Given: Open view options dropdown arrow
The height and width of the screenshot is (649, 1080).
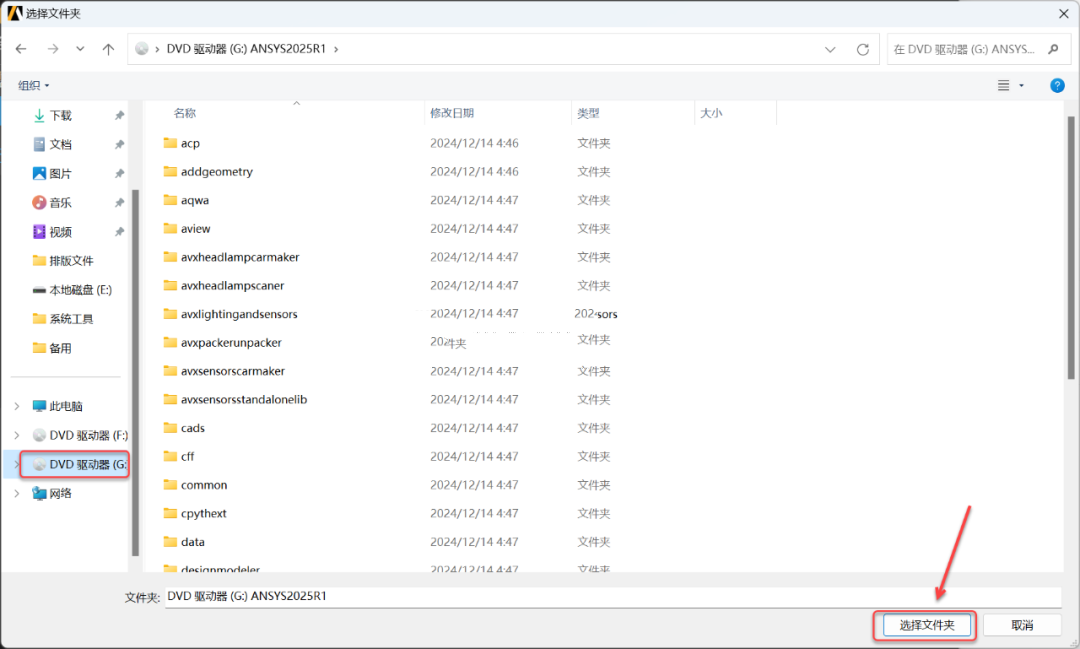Looking at the screenshot, I should (1021, 85).
